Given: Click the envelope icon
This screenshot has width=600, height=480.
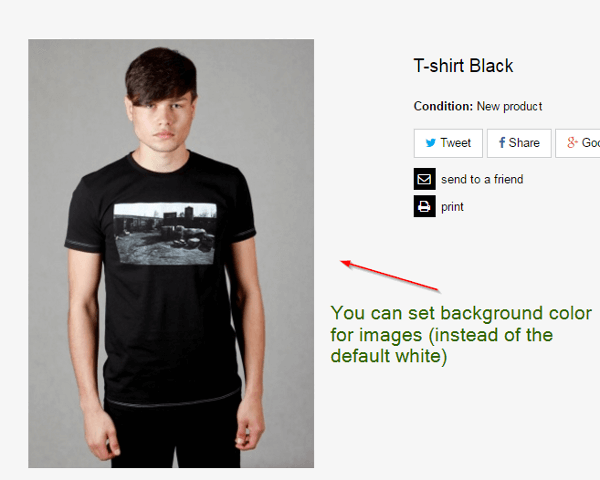Looking at the screenshot, I should tap(424, 179).
